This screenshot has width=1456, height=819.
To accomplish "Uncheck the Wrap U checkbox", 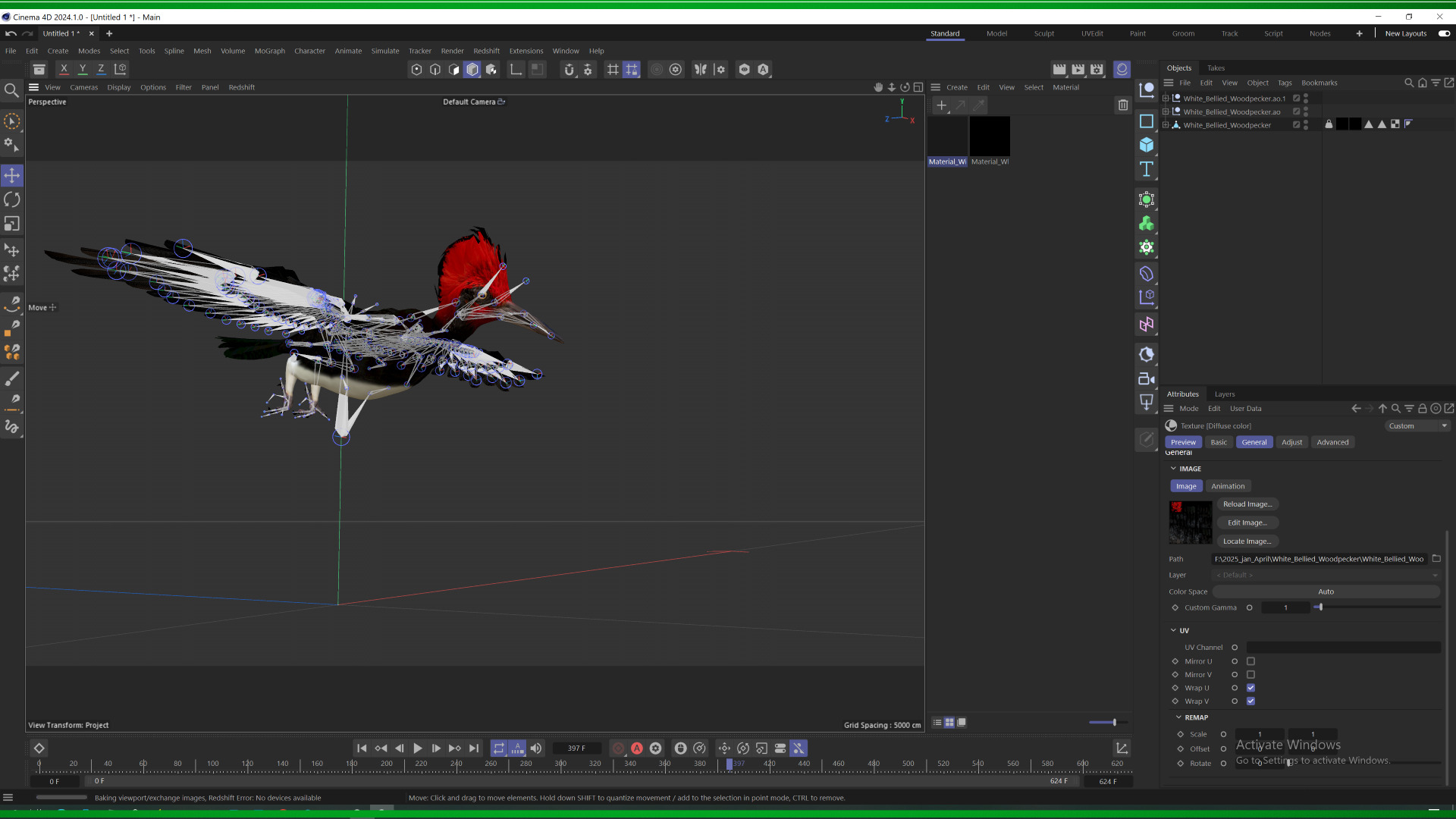I will coord(1250,688).
